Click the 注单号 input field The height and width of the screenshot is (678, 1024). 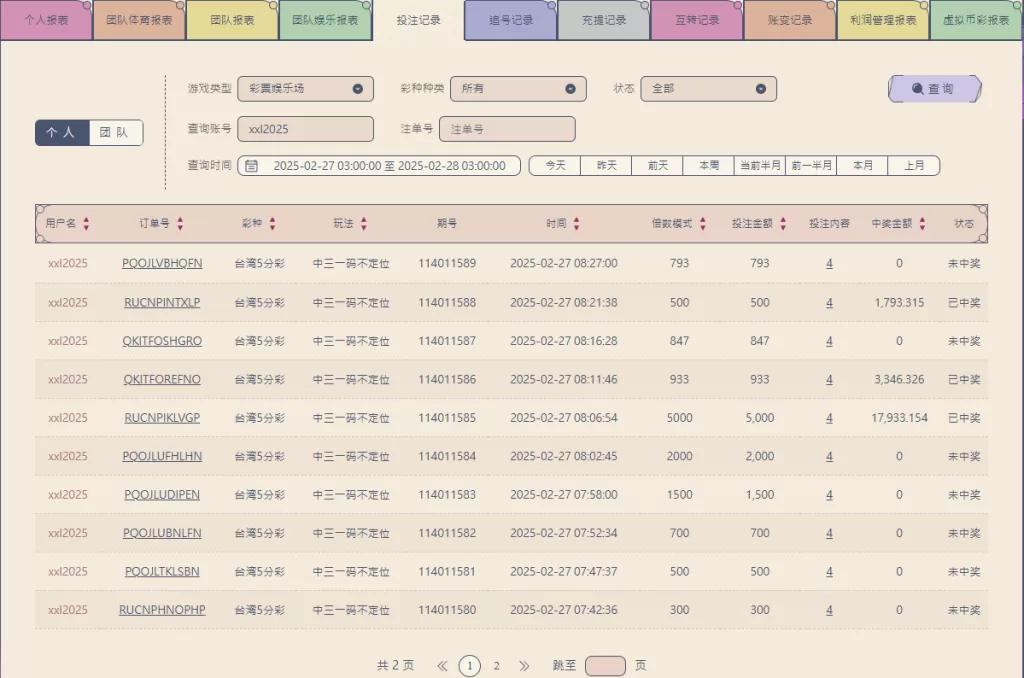pyautogui.click(x=507, y=129)
